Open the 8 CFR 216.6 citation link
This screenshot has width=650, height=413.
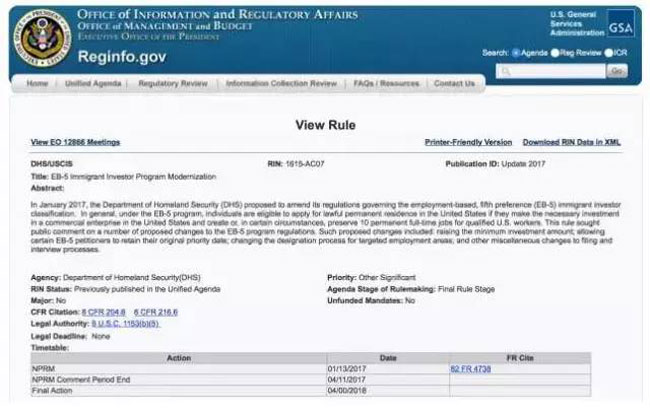[155, 313]
